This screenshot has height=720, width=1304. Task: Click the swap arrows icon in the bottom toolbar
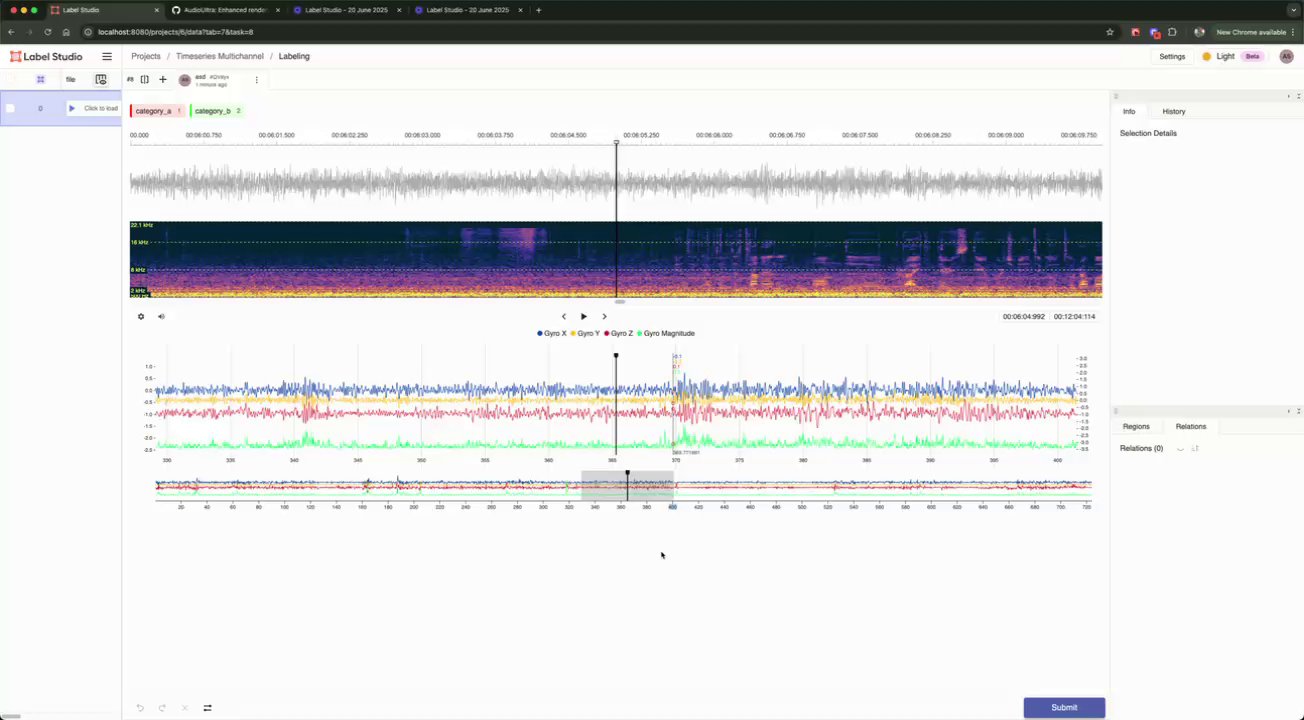[208, 708]
